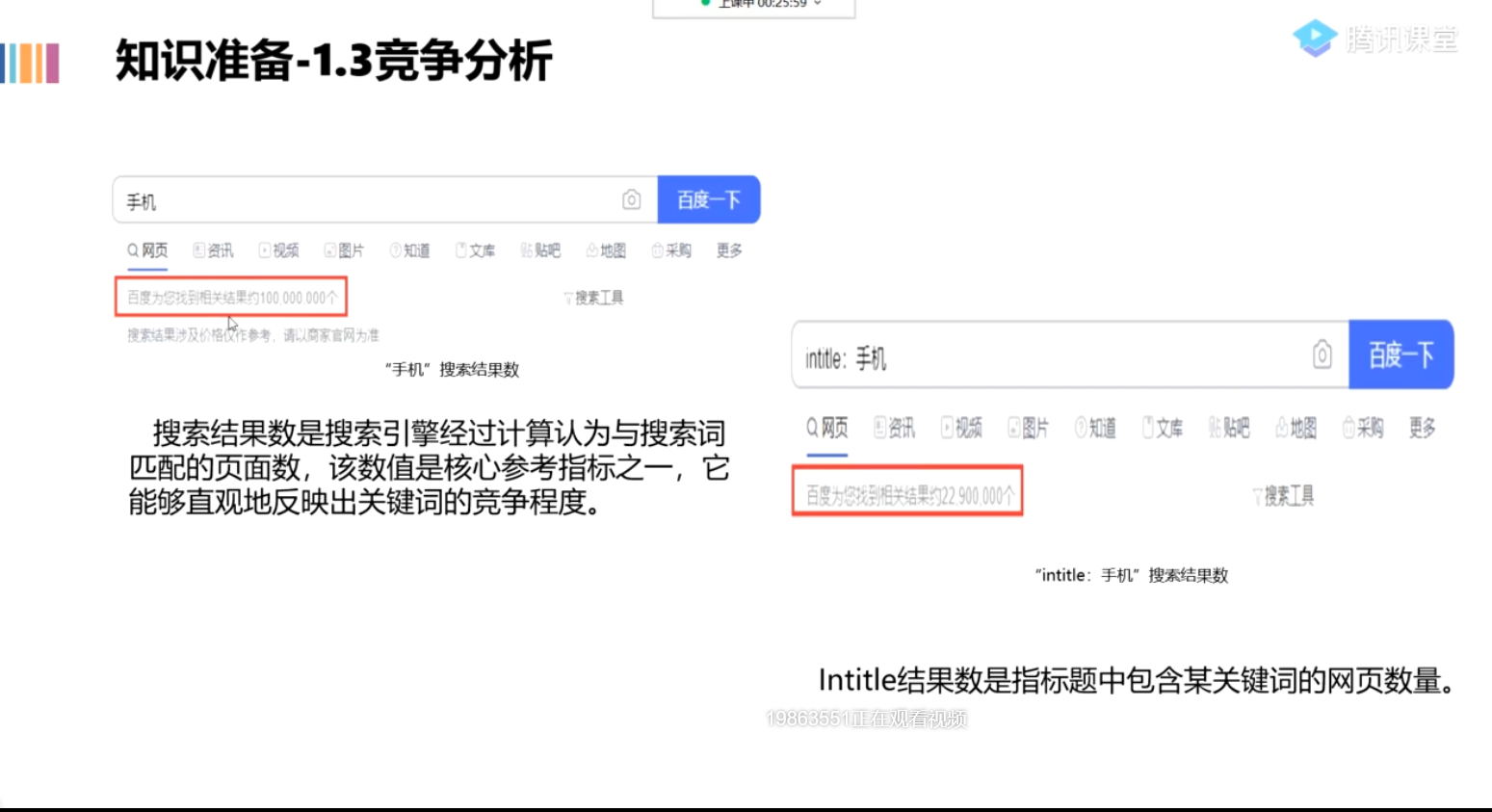Screen dimensions: 1492x812
Task: Open the 文库 tab under the 手机 search
Action: [476, 250]
